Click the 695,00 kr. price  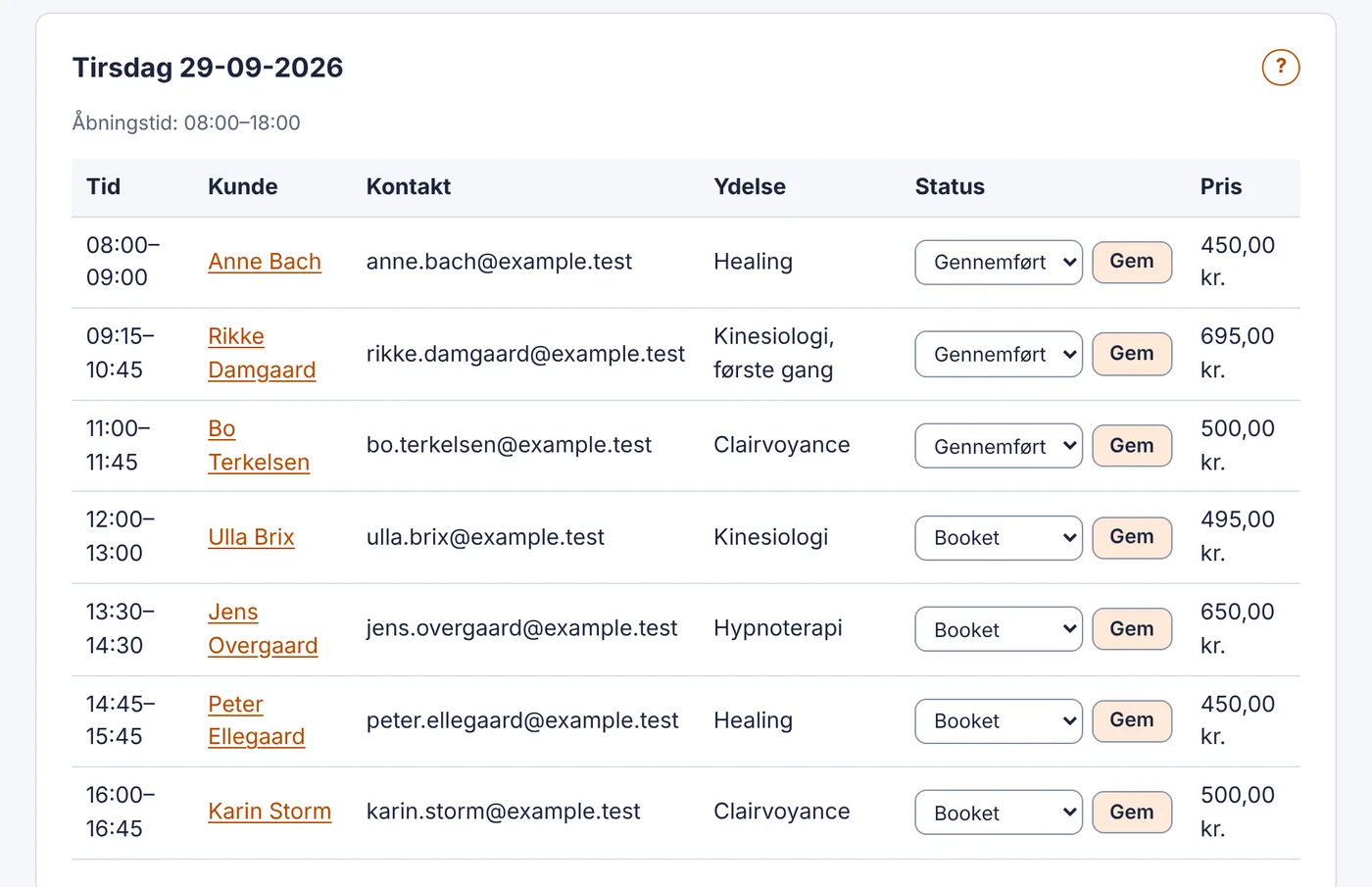click(x=1238, y=353)
